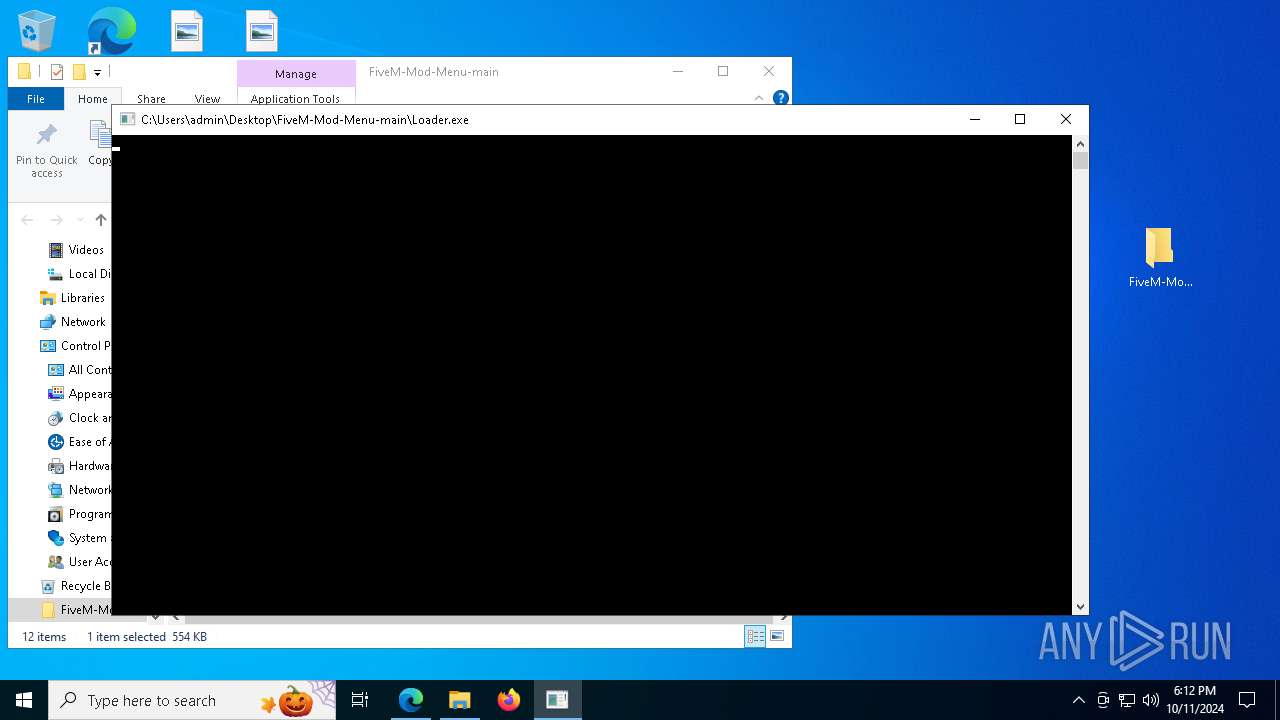Minimize the Loader.exe console window
The width and height of the screenshot is (1280, 720).
tap(975, 119)
